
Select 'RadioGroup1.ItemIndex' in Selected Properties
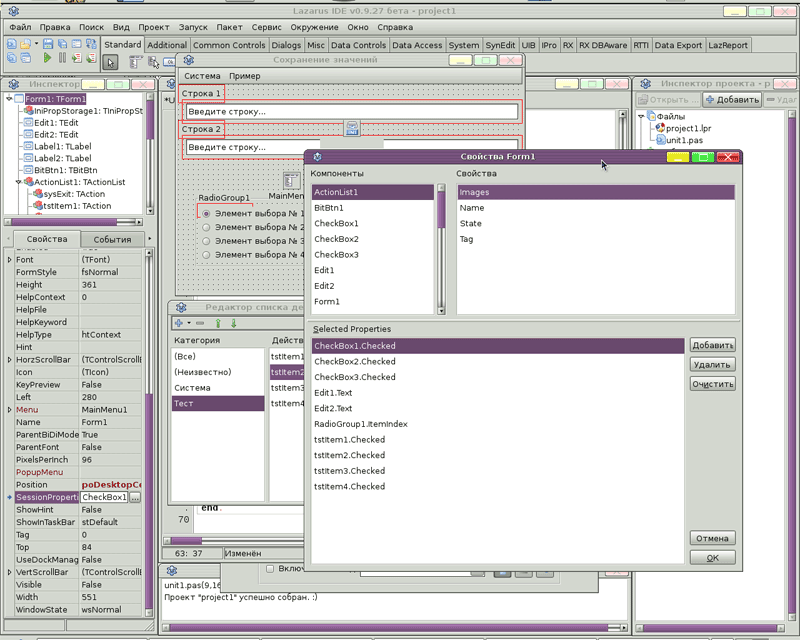(x=360, y=424)
